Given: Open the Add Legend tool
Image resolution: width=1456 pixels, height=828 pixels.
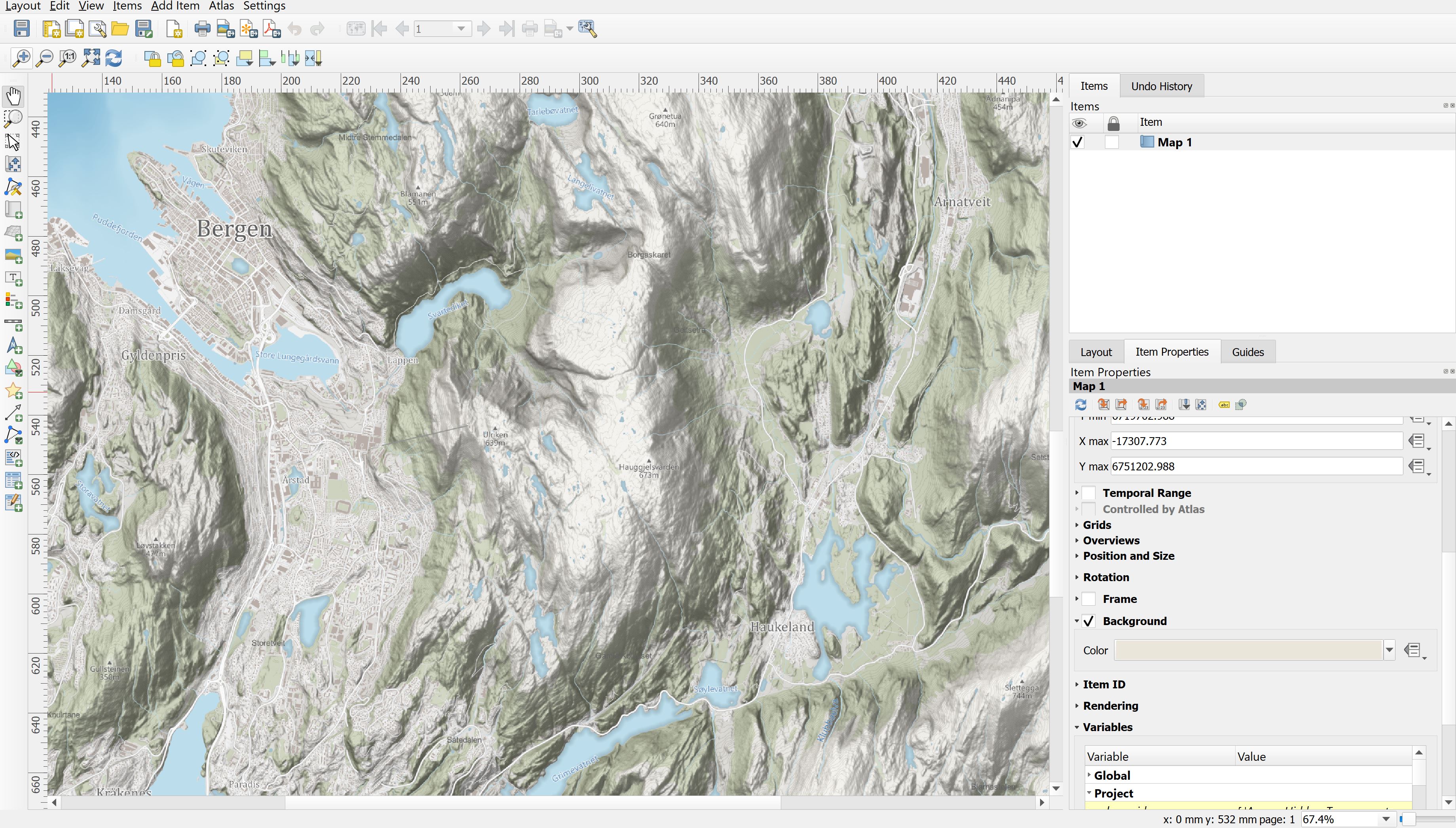Looking at the screenshot, I should point(13,301).
